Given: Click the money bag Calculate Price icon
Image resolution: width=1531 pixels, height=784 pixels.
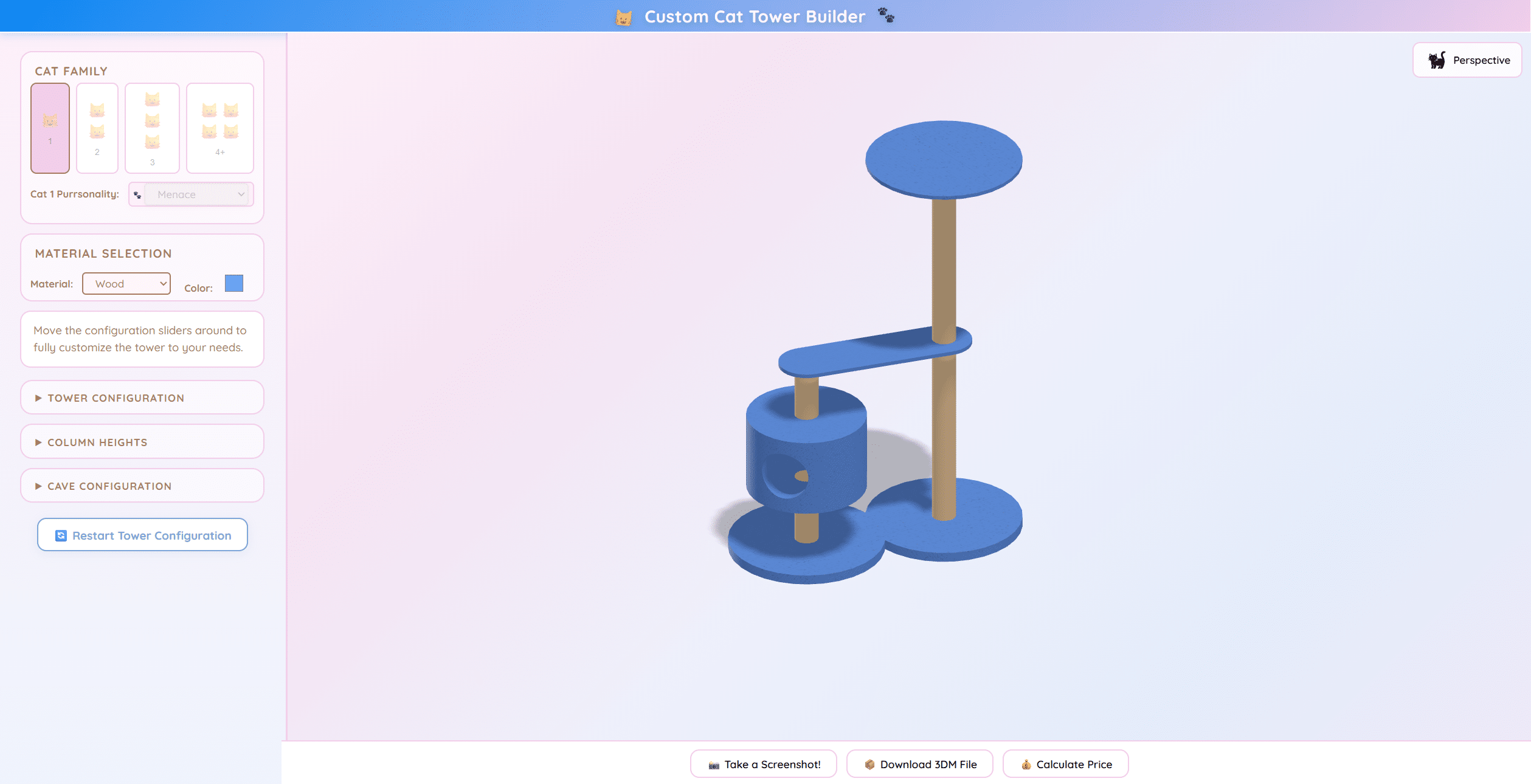Looking at the screenshot, I should pos(1026,765).
